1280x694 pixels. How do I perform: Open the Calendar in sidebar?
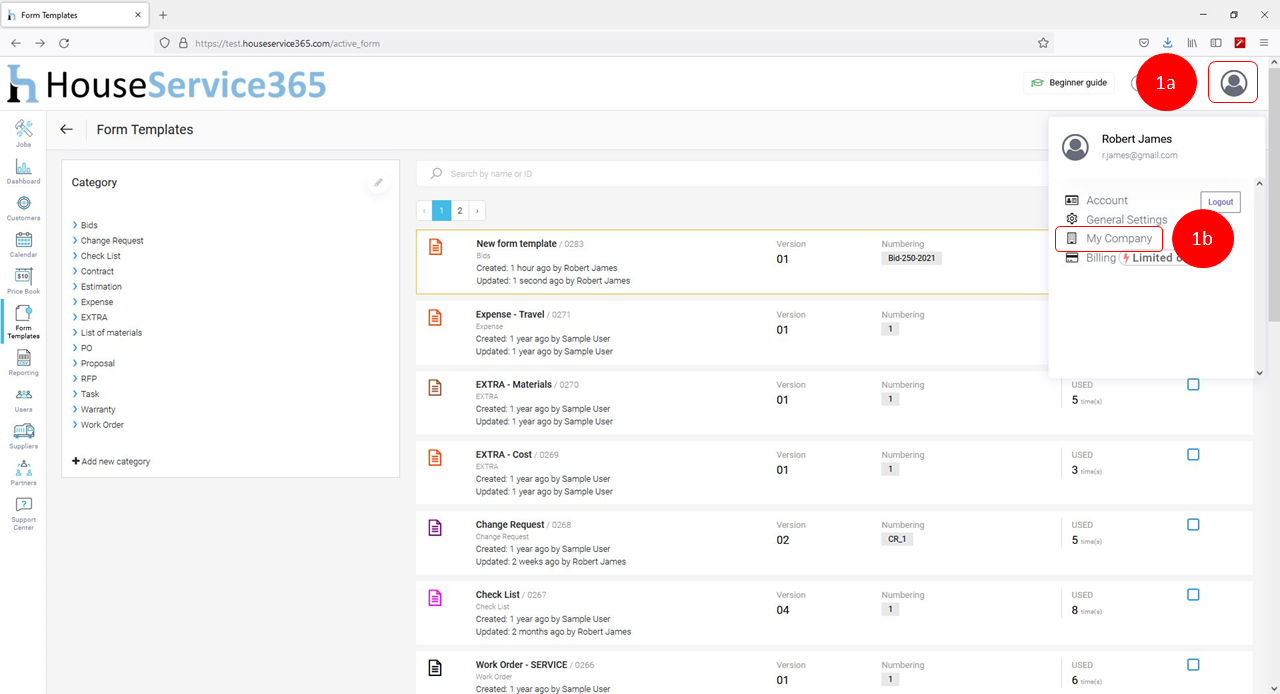(23, 245)
